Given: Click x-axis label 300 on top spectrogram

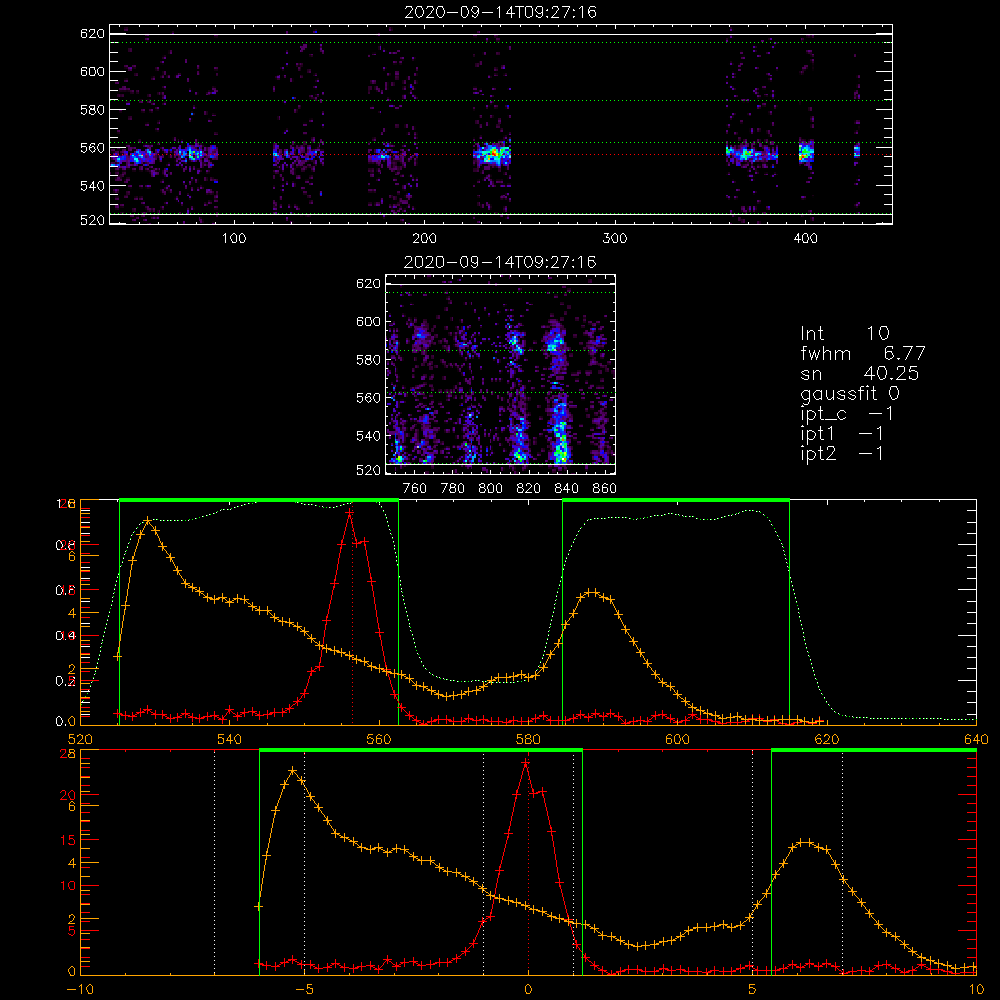Looking at the screenshot, I should pyautogui.click(x=615, y=239).
